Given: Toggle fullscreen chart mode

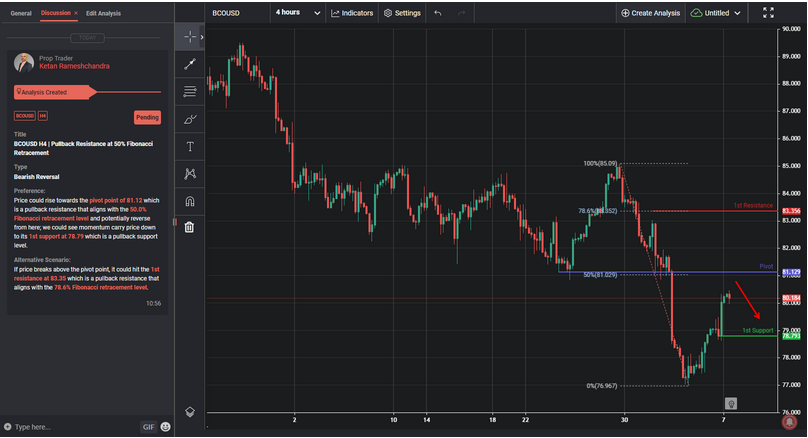Looking at the screenshot, I should [x=768, y=13].
